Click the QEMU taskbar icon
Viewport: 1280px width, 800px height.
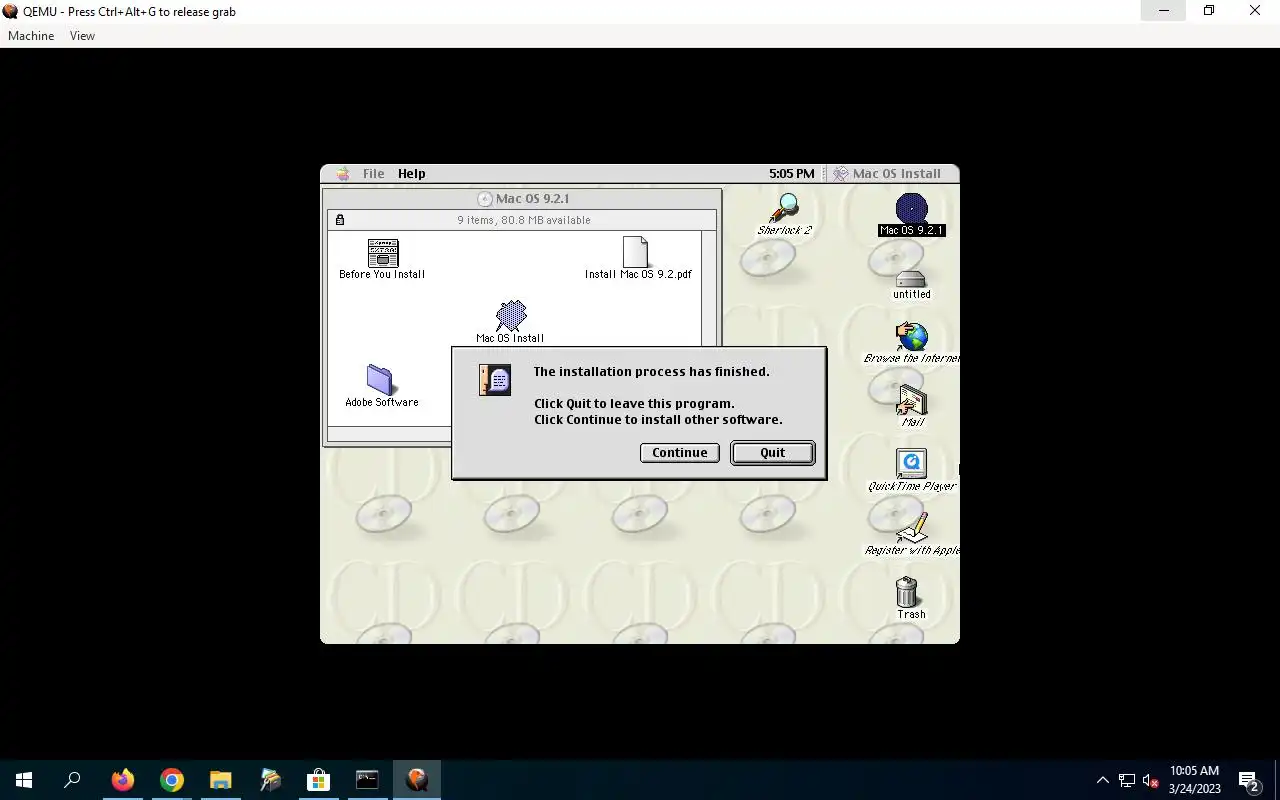(x=417, y=780)
